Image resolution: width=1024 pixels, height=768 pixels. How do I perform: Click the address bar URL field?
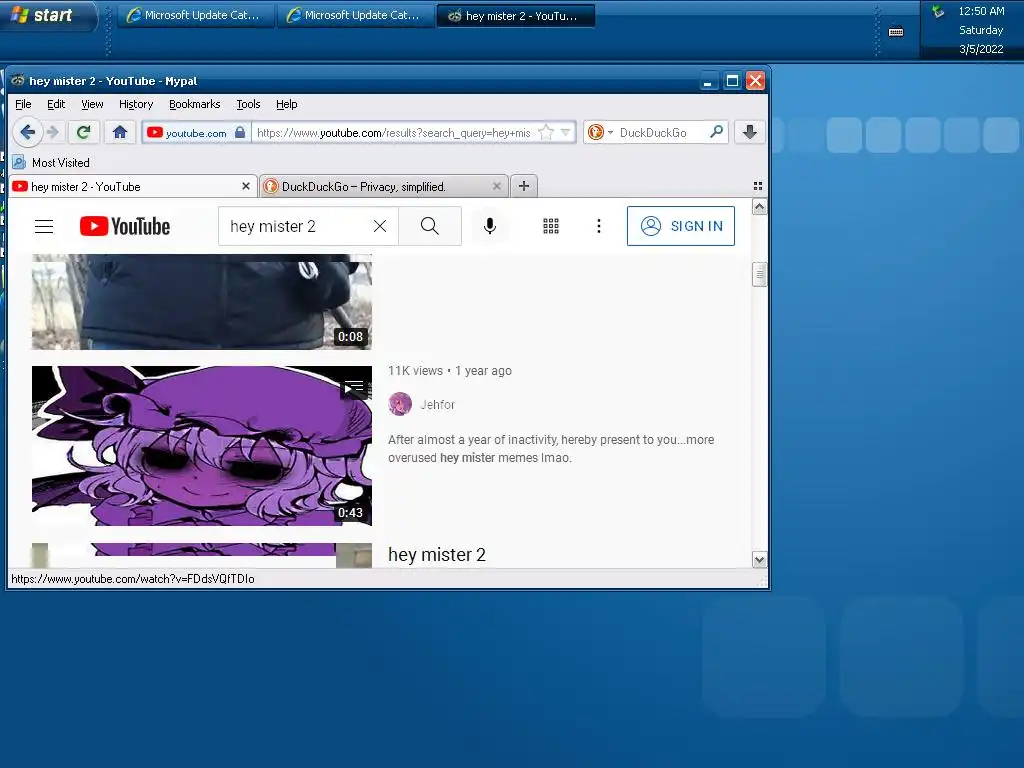point(394,133)
